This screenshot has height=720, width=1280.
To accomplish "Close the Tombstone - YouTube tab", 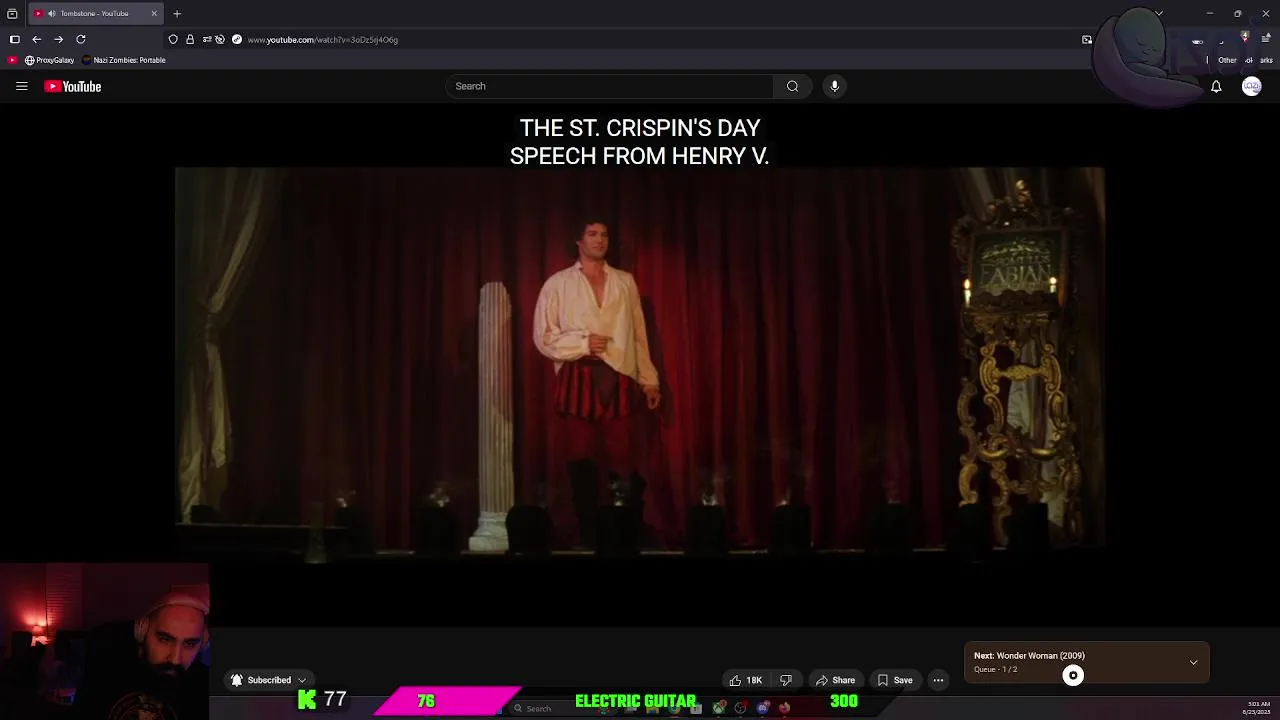I will click(x=154, y=14).
